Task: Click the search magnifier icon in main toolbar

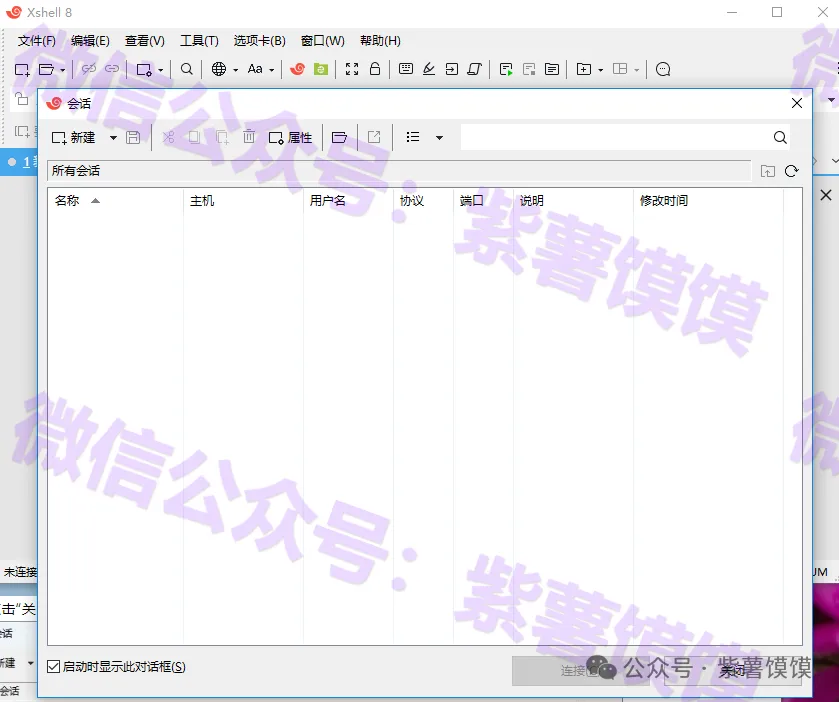Action: [x=187, y=69]
